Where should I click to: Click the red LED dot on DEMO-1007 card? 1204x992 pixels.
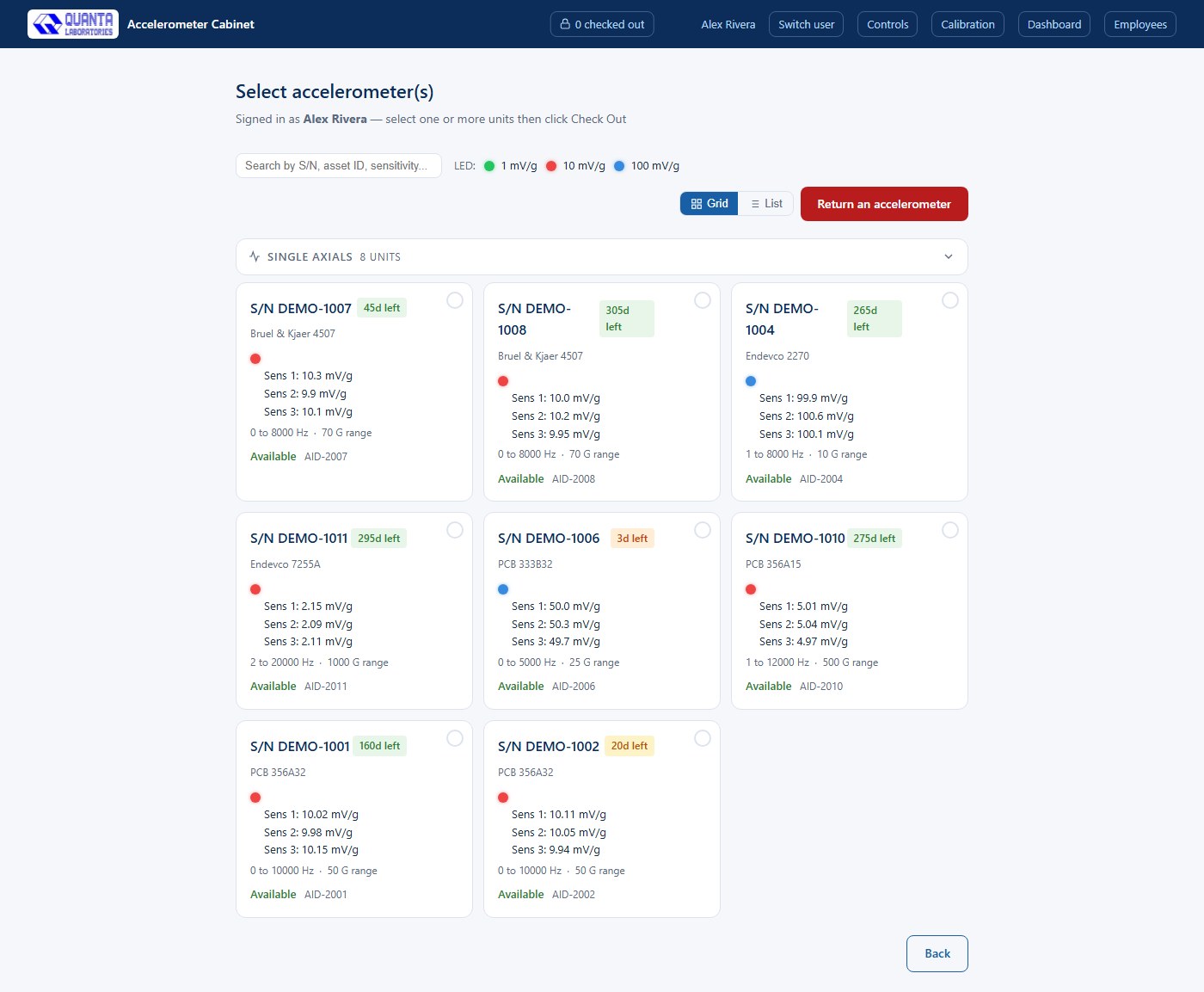pos(255,359)
